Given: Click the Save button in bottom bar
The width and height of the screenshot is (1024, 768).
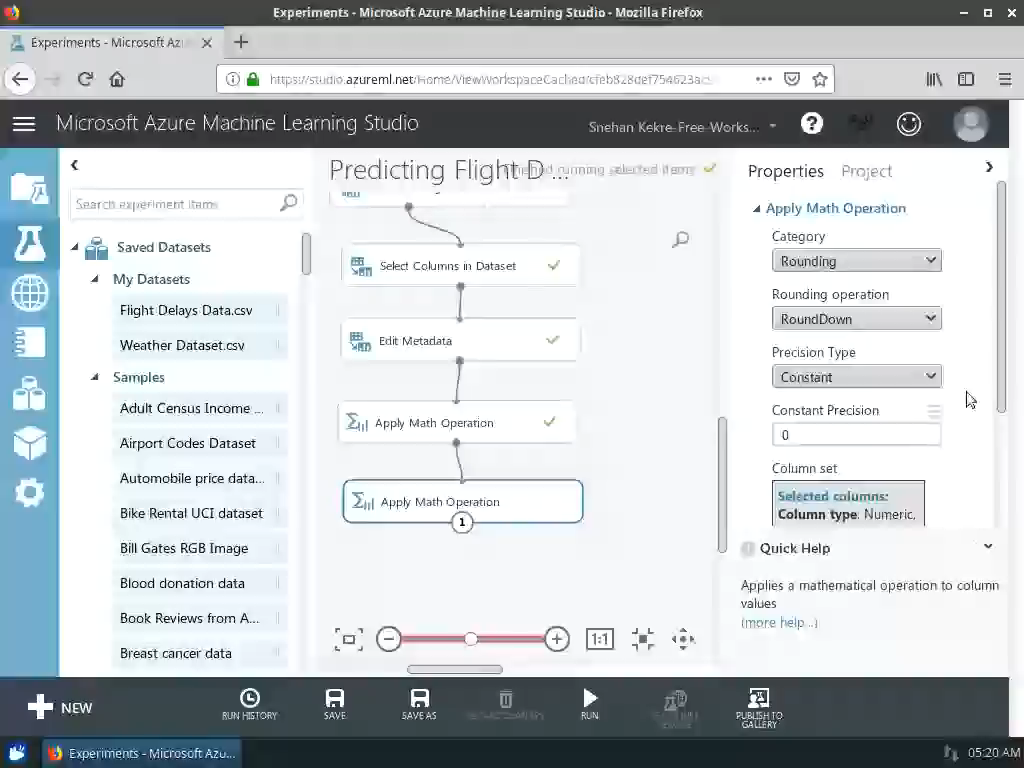Looking at the screenshot, I should click(334, 705).
